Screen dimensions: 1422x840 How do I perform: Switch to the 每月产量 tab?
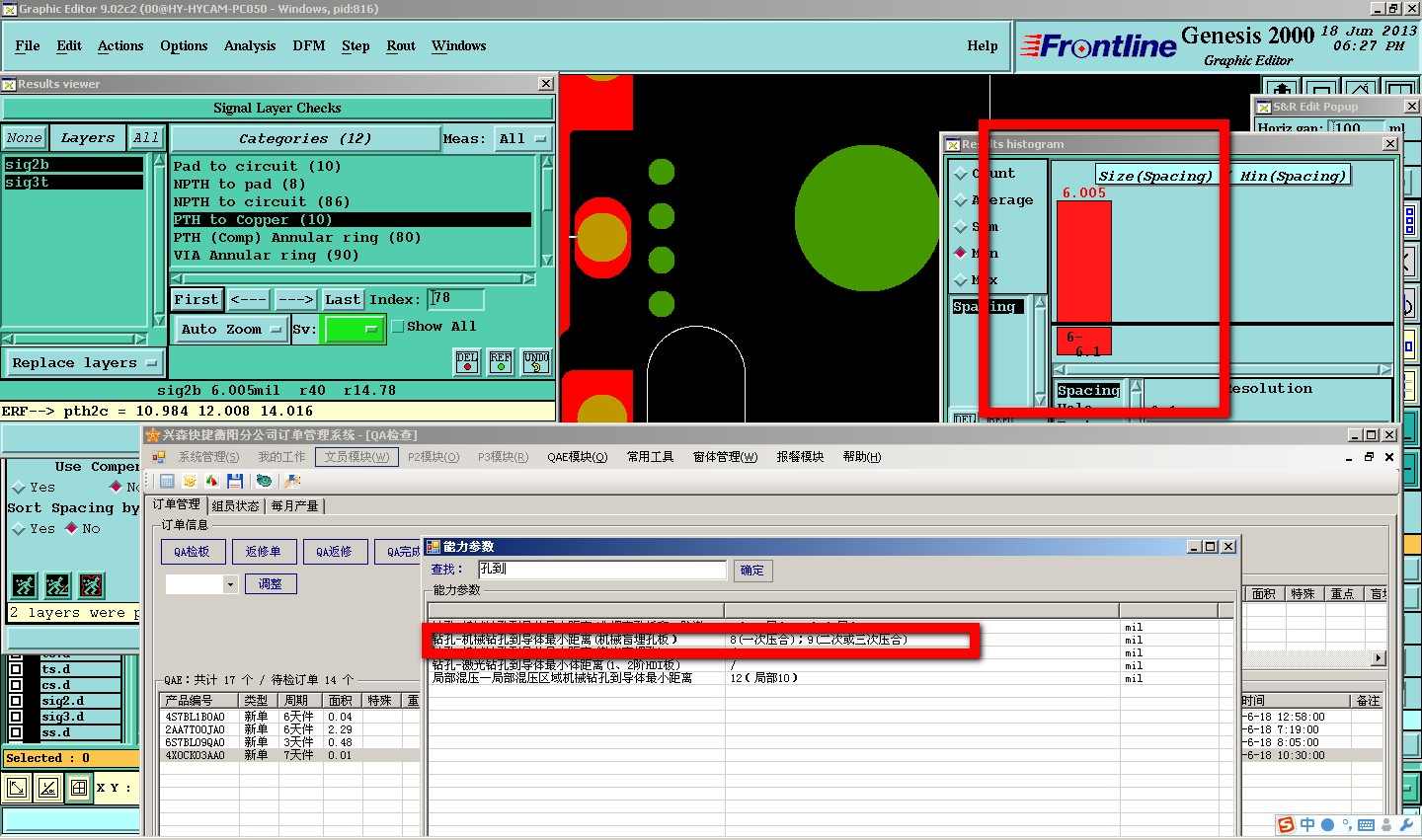pos(295,505)
